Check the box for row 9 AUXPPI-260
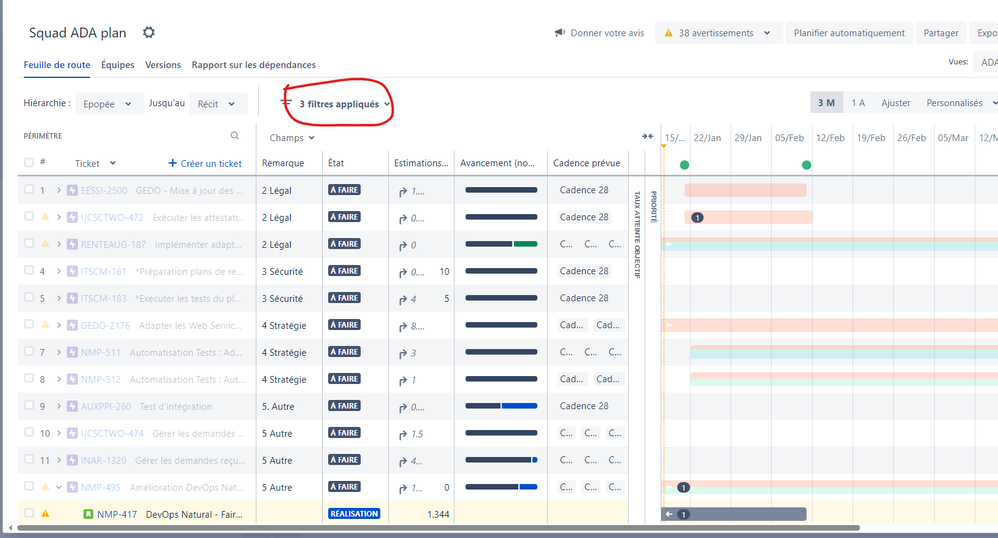This screenshot has height=538, width=998. coord(29,405)
